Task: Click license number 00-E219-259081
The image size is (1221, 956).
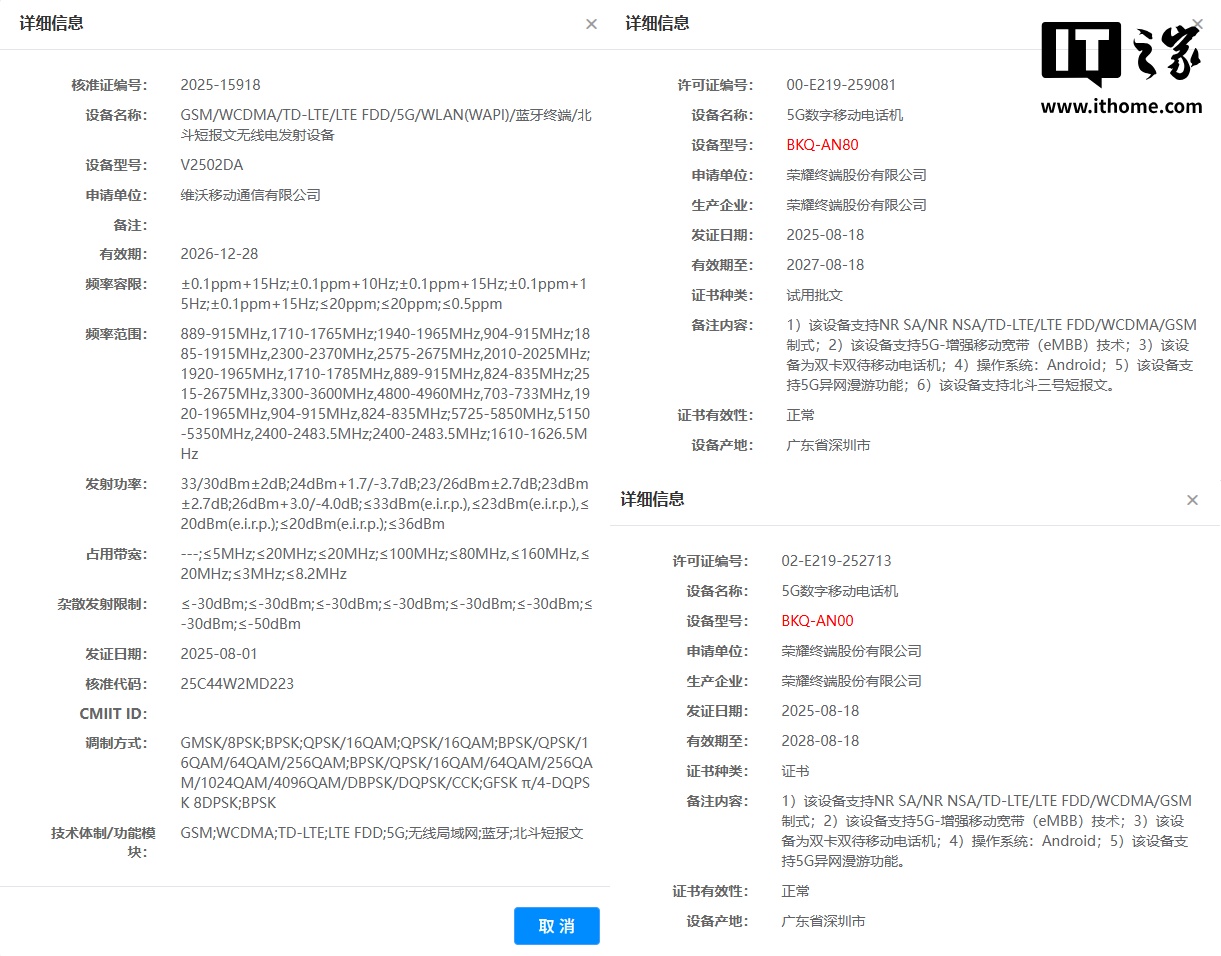Action: [841, 85]
